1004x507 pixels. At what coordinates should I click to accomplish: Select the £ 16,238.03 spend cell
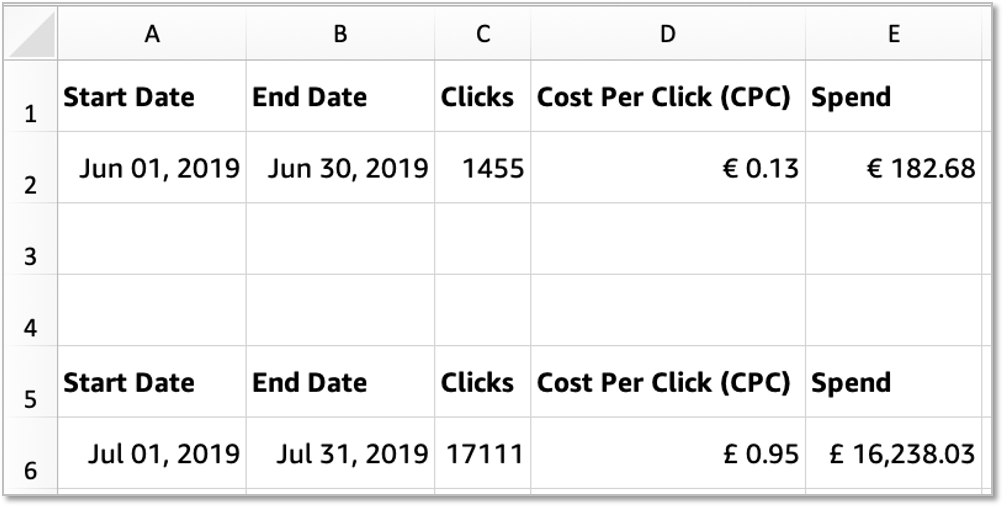[894, 454]
